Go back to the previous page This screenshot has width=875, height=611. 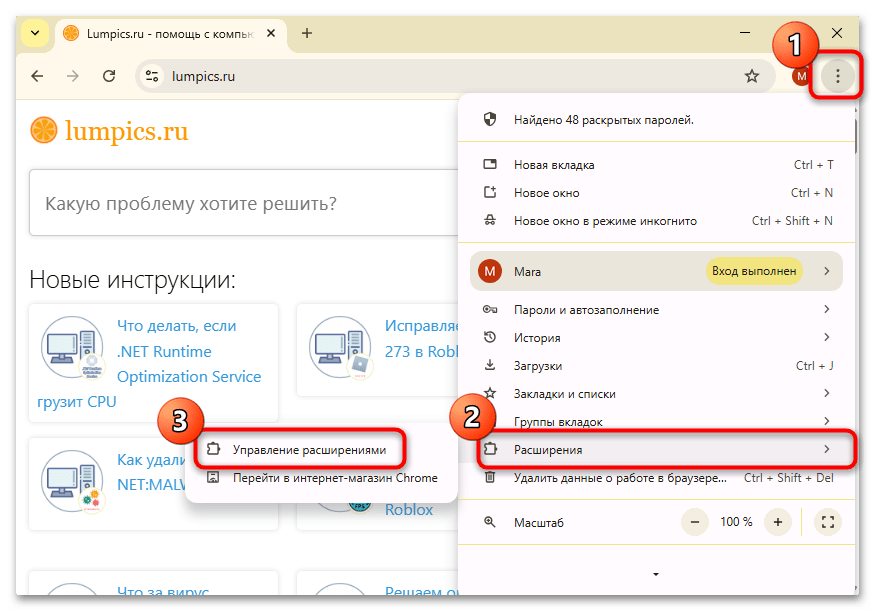click(x=37, y=76)
